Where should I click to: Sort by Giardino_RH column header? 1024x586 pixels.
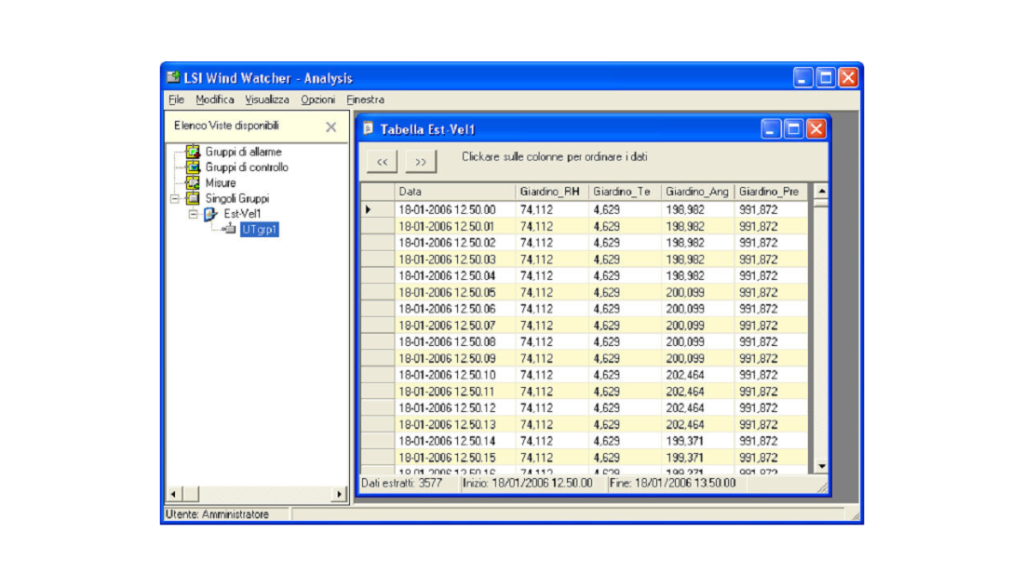tap(550, 191)
